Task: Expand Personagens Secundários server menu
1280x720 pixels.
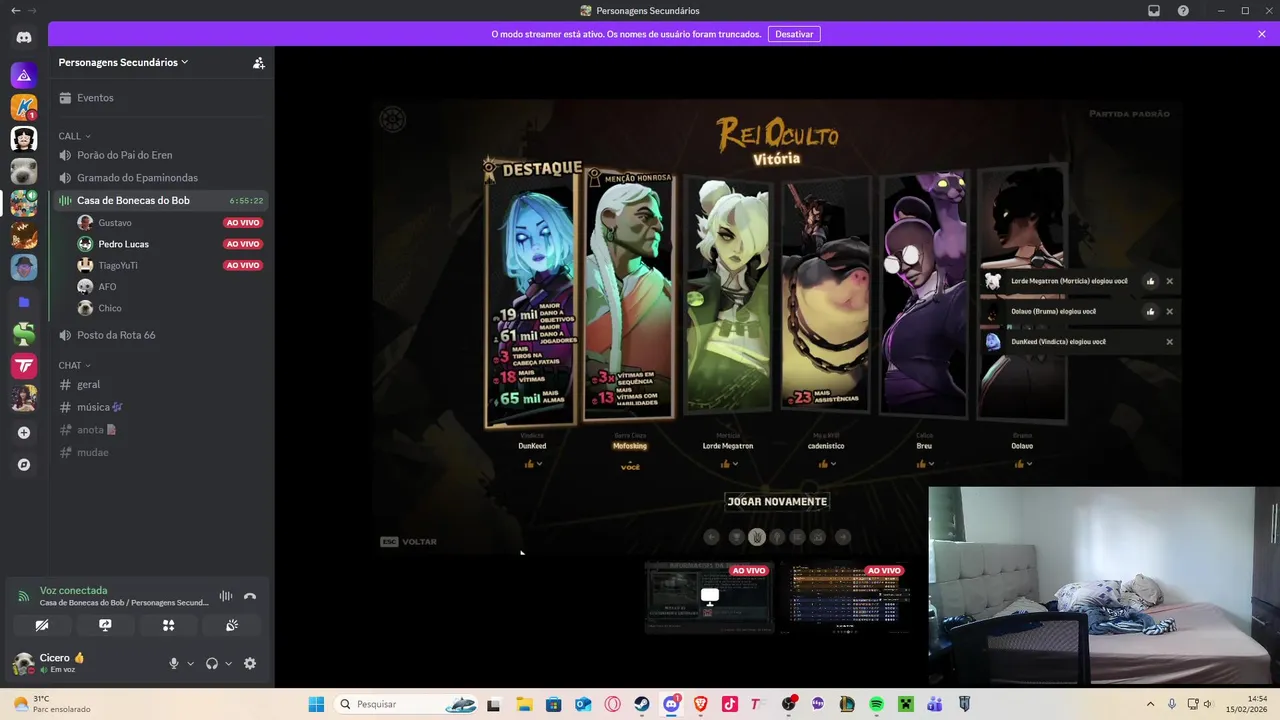Action: (123, 62)
